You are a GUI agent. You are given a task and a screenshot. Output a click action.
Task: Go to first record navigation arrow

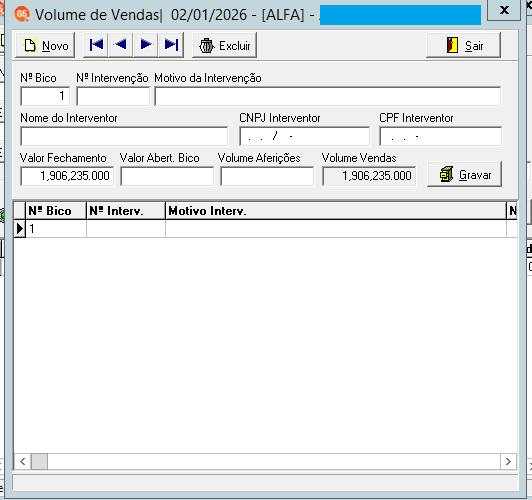point(96,45)
